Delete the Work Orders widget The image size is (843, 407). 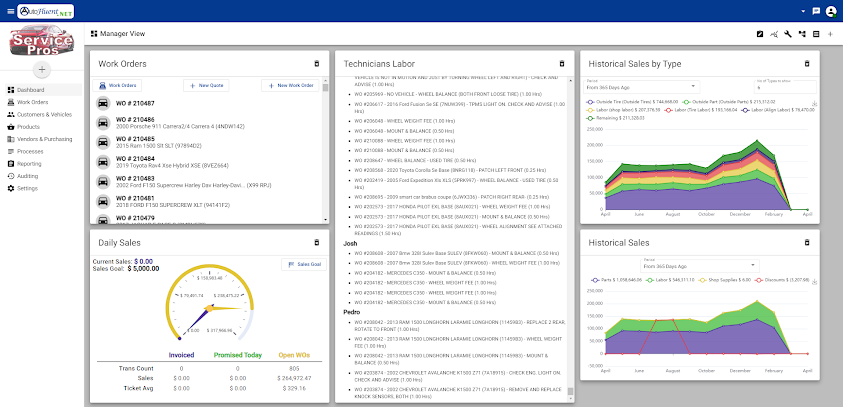click(x=316, y=63)
